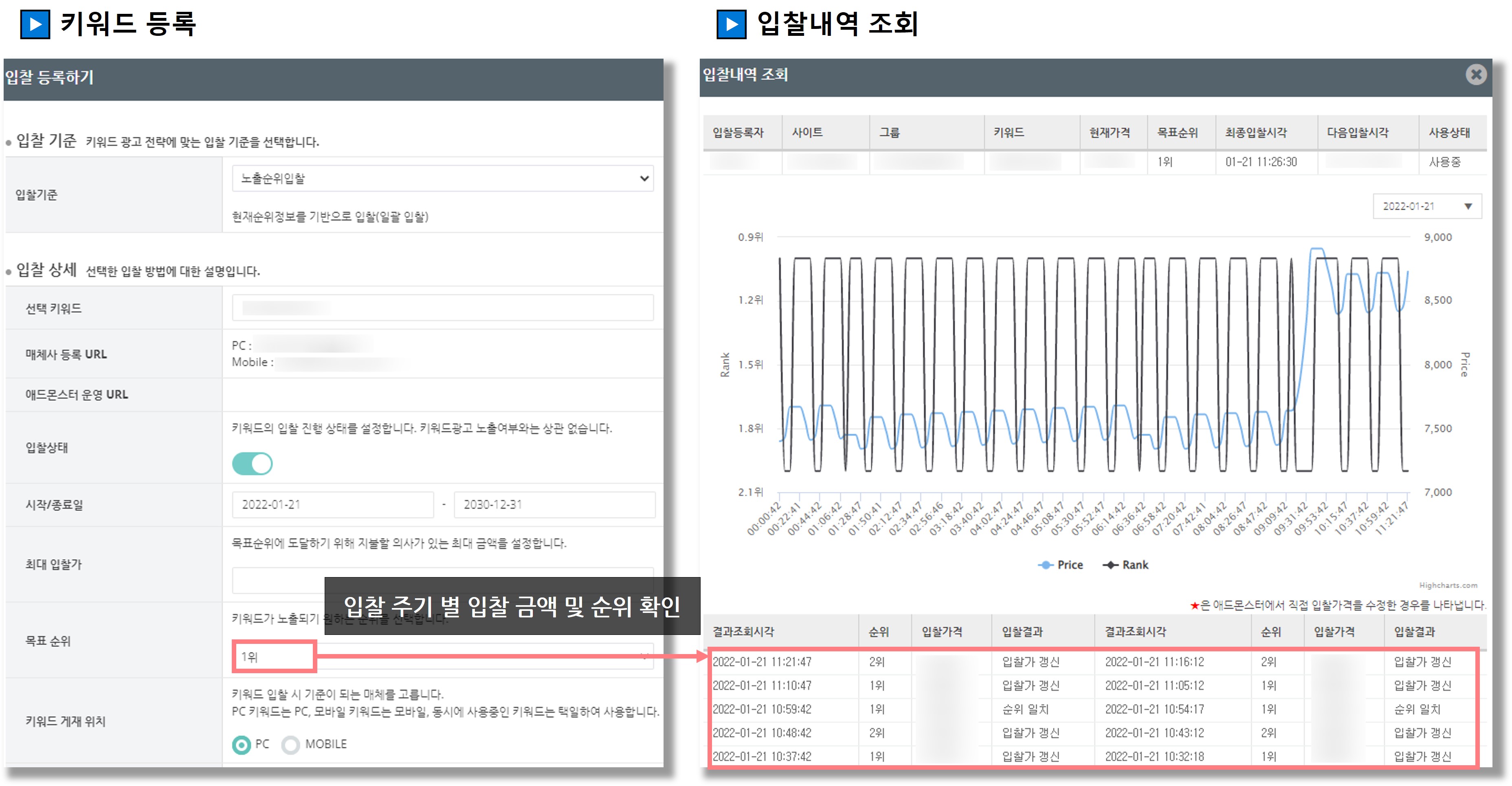Image resolution: width=1512 pixels, height=786 pixels.
Task: Select the MOBILE radio button
Action: pyautogui.click(x=290, y=745)
